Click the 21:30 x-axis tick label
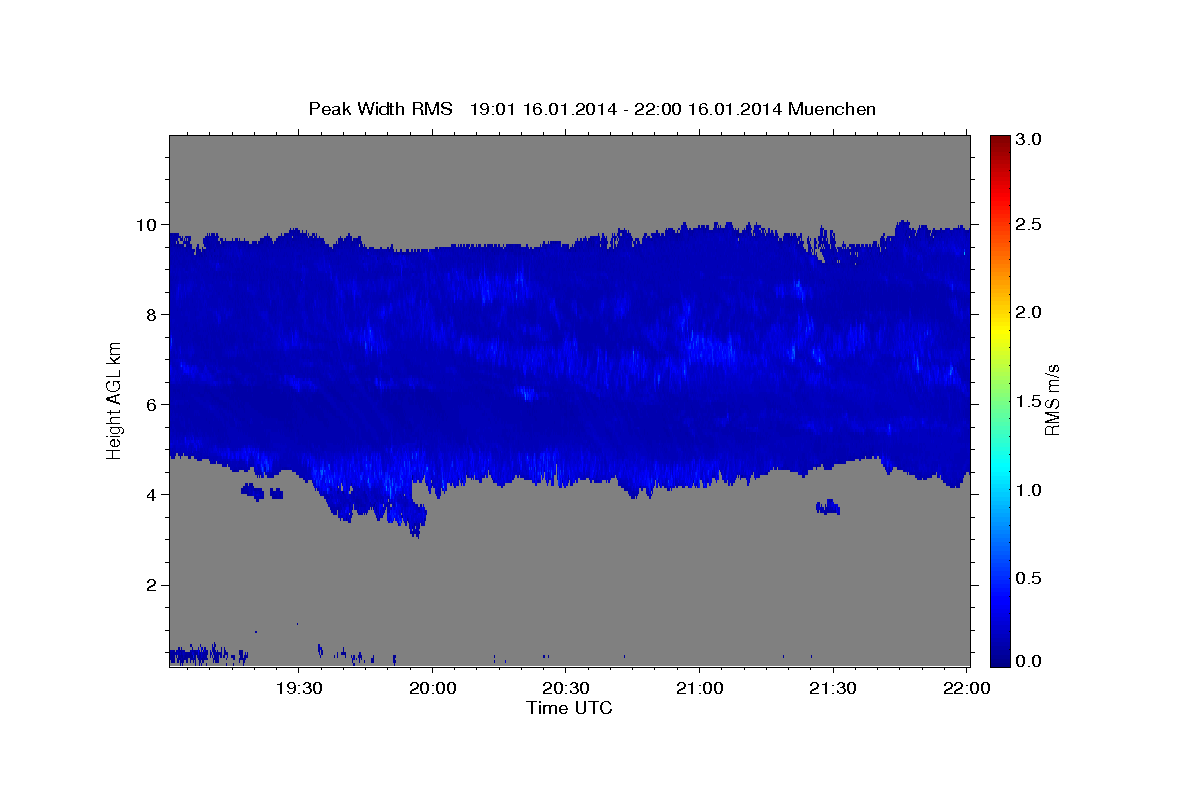The width and height of the screenshot is (1200, 800). [x=832, y=688]
